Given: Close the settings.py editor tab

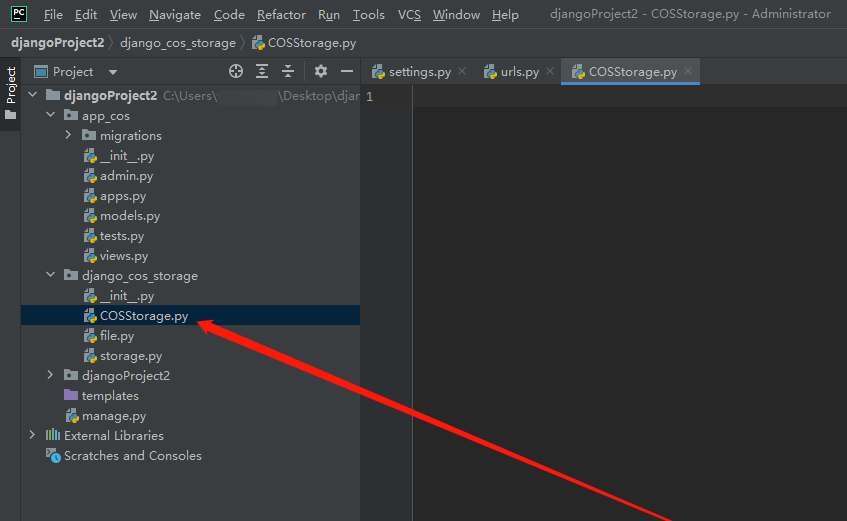Looking at the screenshot, I should 461,72.
